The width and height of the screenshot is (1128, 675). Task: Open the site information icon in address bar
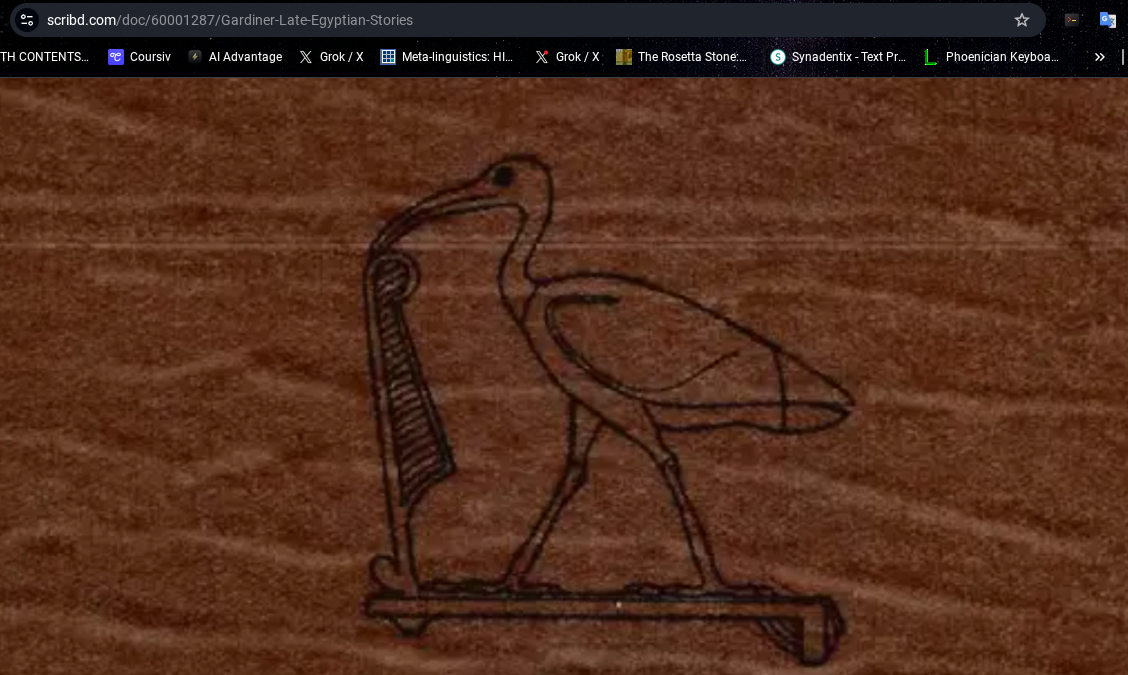pos(27,20)
